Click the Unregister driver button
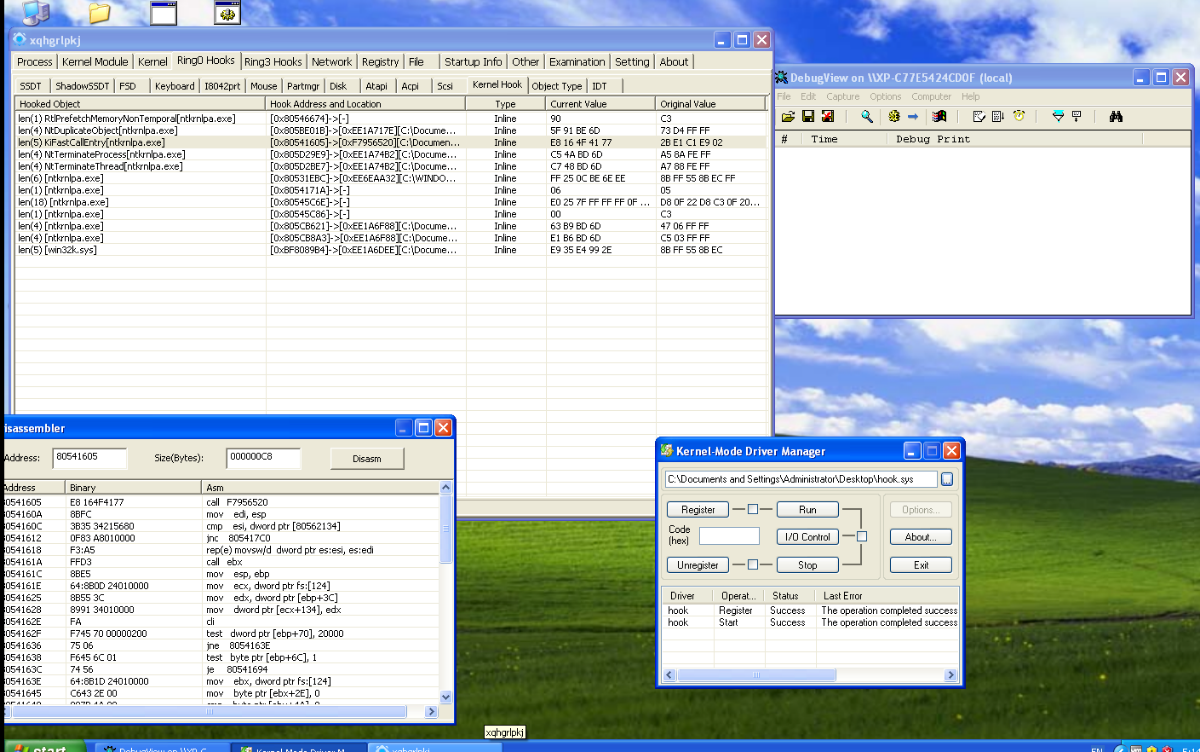Viewport: 1200px width, 752px height. click(698, 565)
